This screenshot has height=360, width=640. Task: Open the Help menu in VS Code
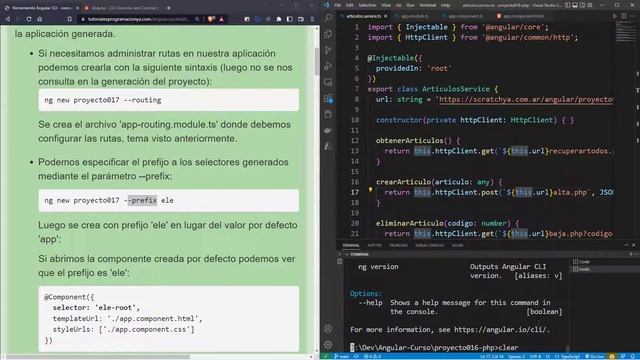(446, 5)
